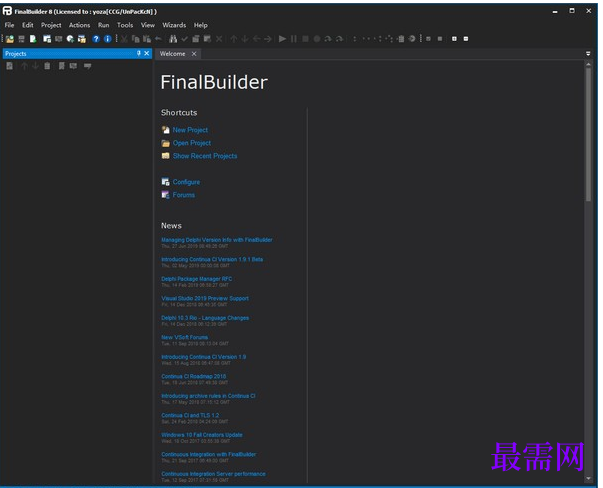Image resolution: width=603 pixels, height=488 pixels.
Task: Click the scissors cut icon
Action: [x=124, y=39]
